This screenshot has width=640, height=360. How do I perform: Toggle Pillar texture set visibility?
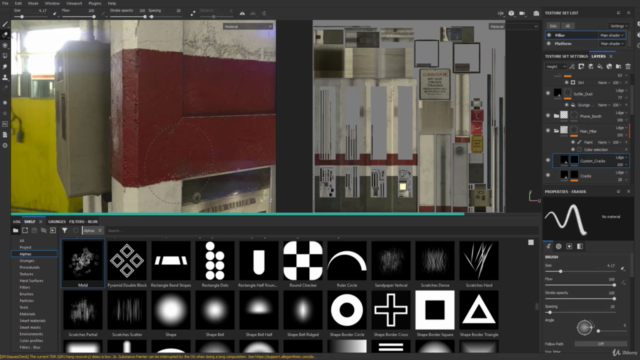(549, 36)
